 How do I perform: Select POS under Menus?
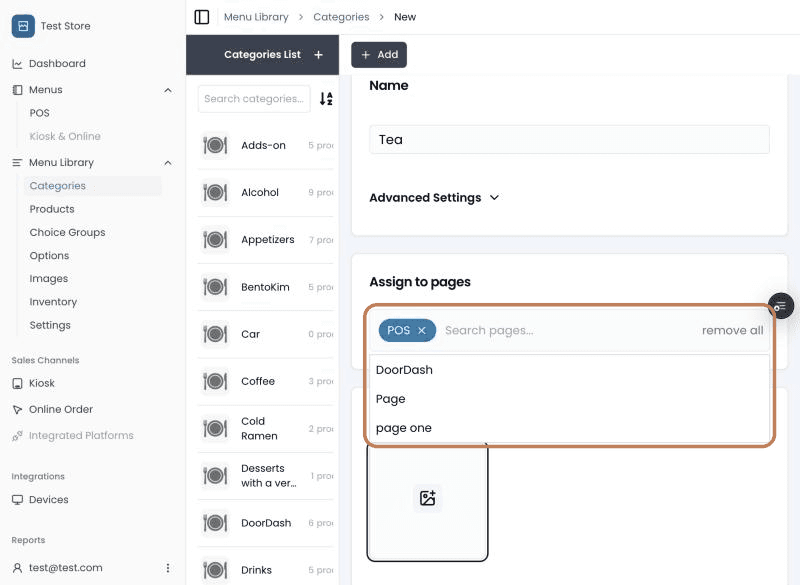coord(39,113)
